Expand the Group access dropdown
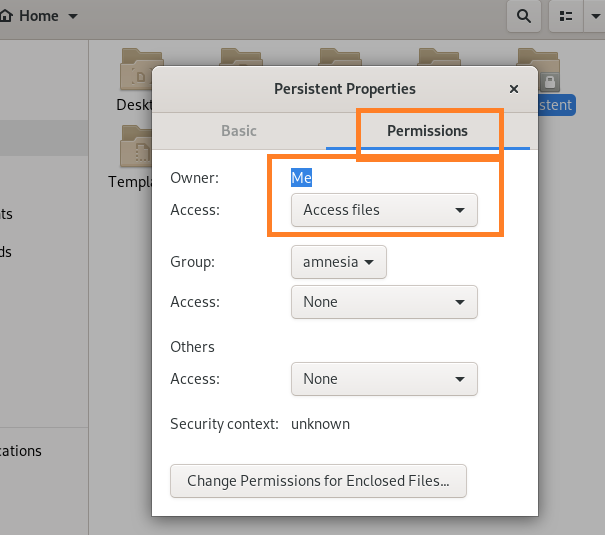Viewport: 605px width, 535px height. tap(384, 302)
